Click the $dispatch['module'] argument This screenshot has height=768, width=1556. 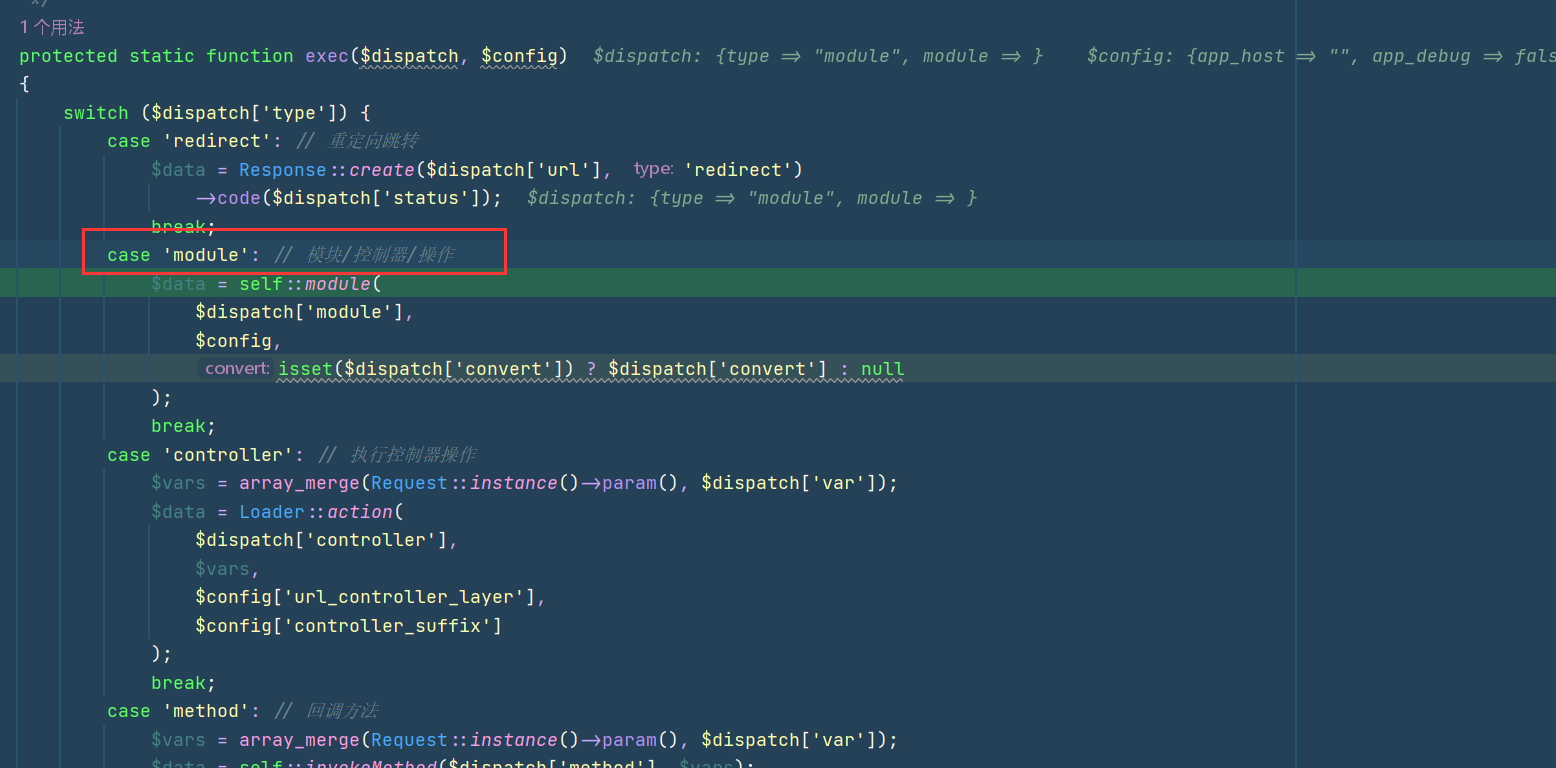click(x=300, y=312)
